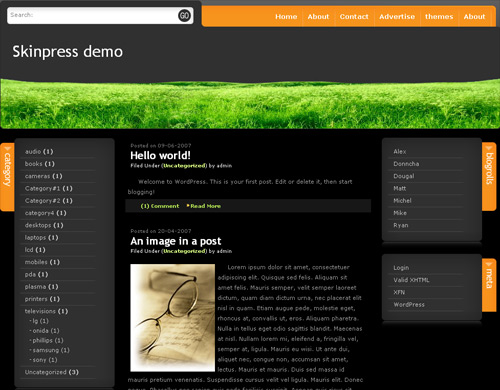Click Uncategorized under An image in a post
Viewport: 500px width, 390px height.
(184, 251)
